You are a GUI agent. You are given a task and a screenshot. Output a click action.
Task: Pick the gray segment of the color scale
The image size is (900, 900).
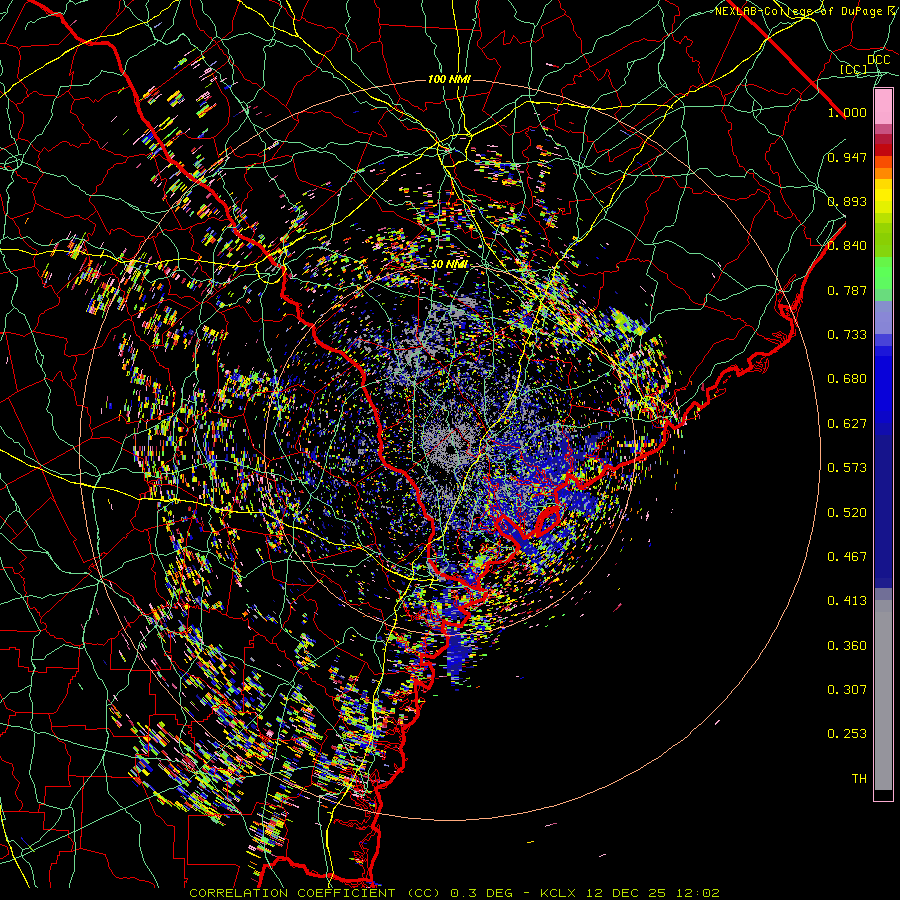point(883,695)
